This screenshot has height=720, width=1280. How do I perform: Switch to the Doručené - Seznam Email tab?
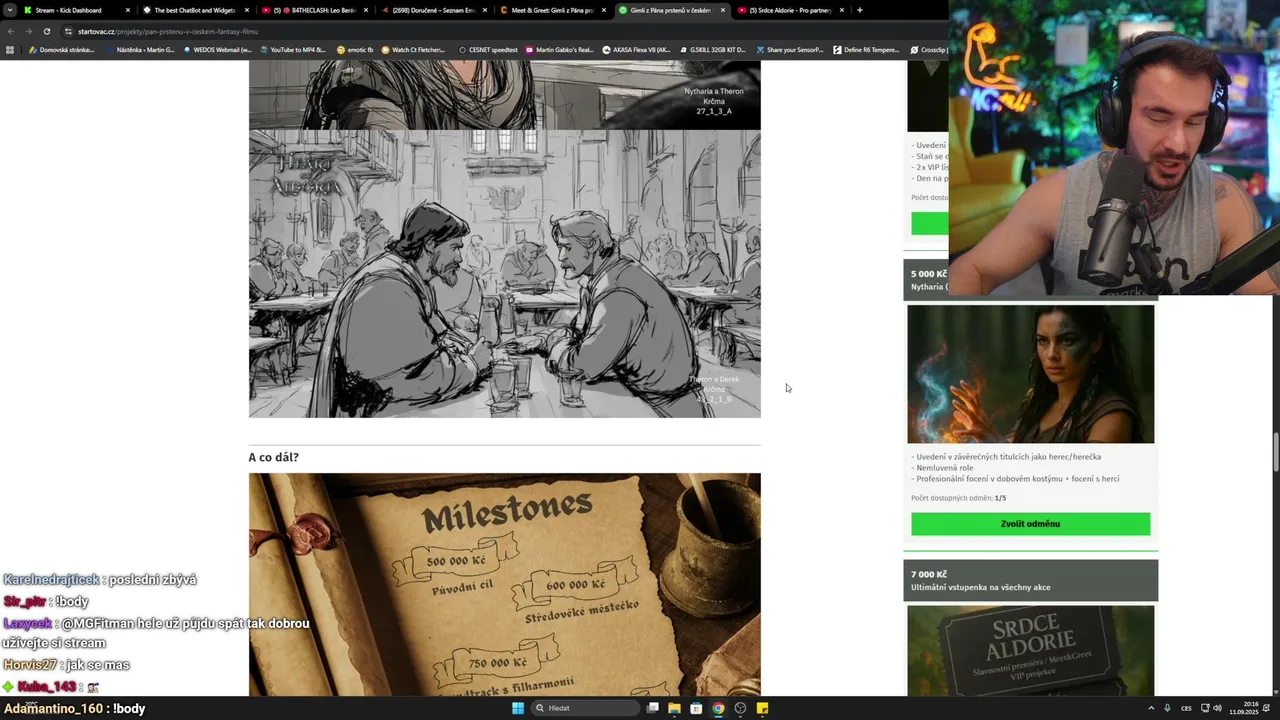(434, 10)
